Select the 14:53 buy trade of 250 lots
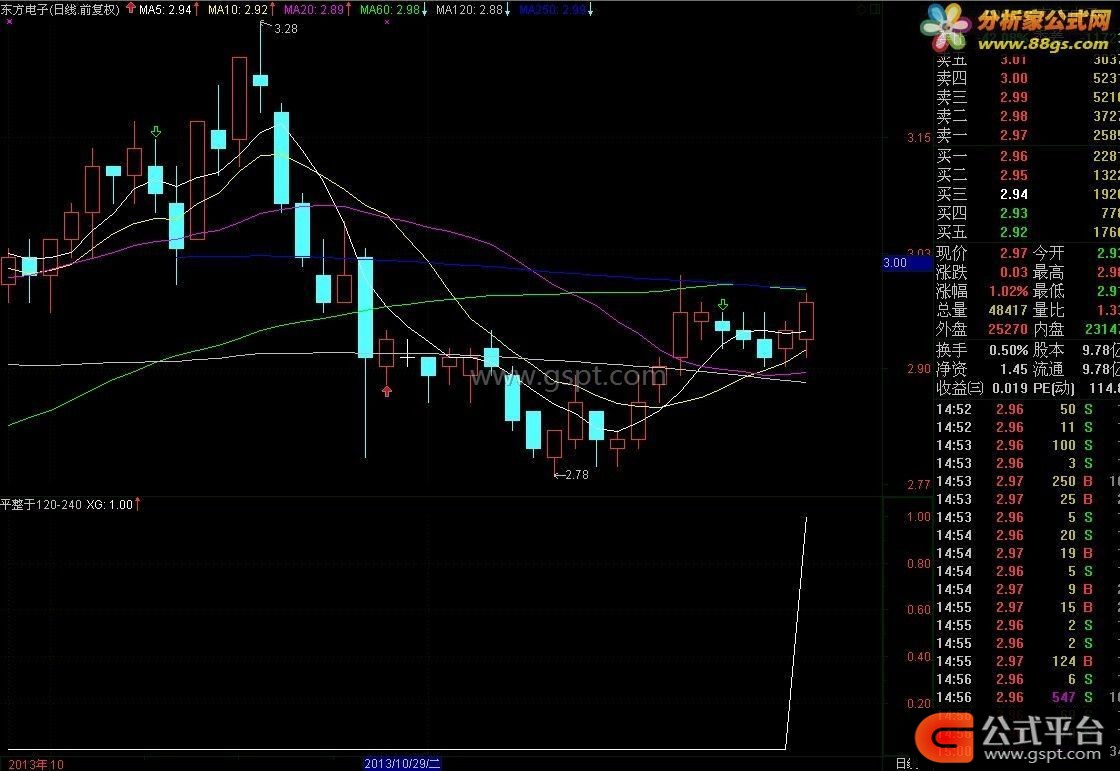 point(1027,482)
